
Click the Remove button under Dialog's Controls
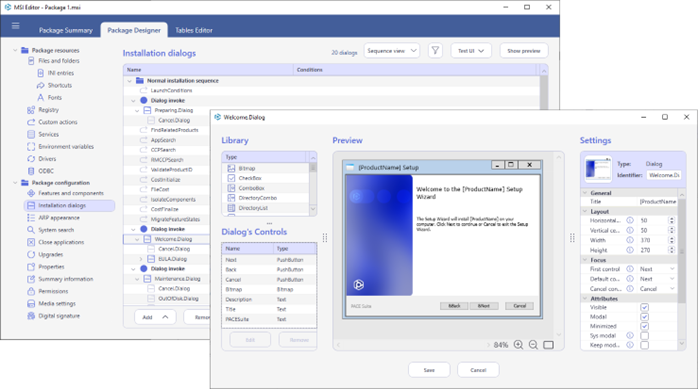(298, 340)
